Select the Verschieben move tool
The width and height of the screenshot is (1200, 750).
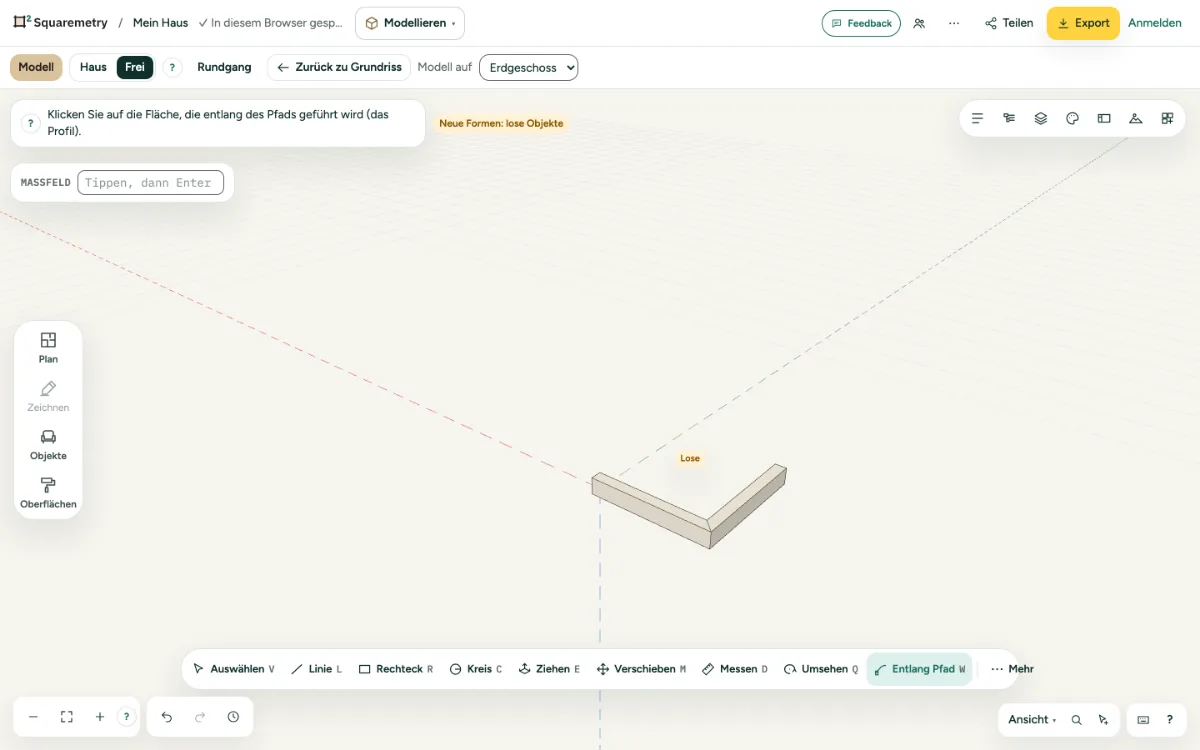point(641,669)
